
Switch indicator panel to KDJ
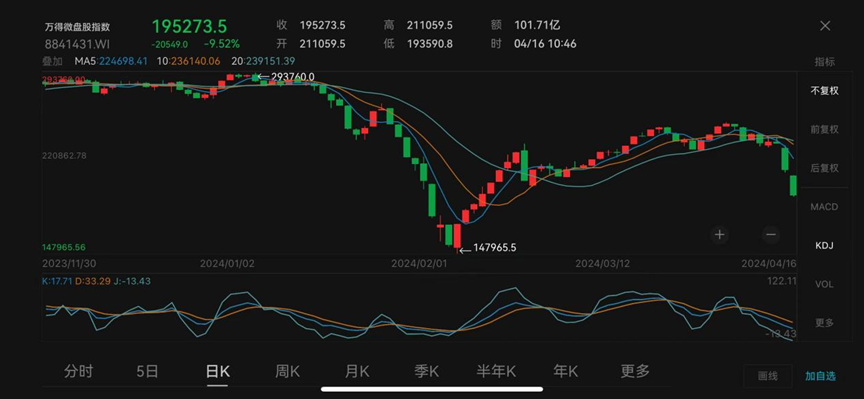tap(824, 246)
